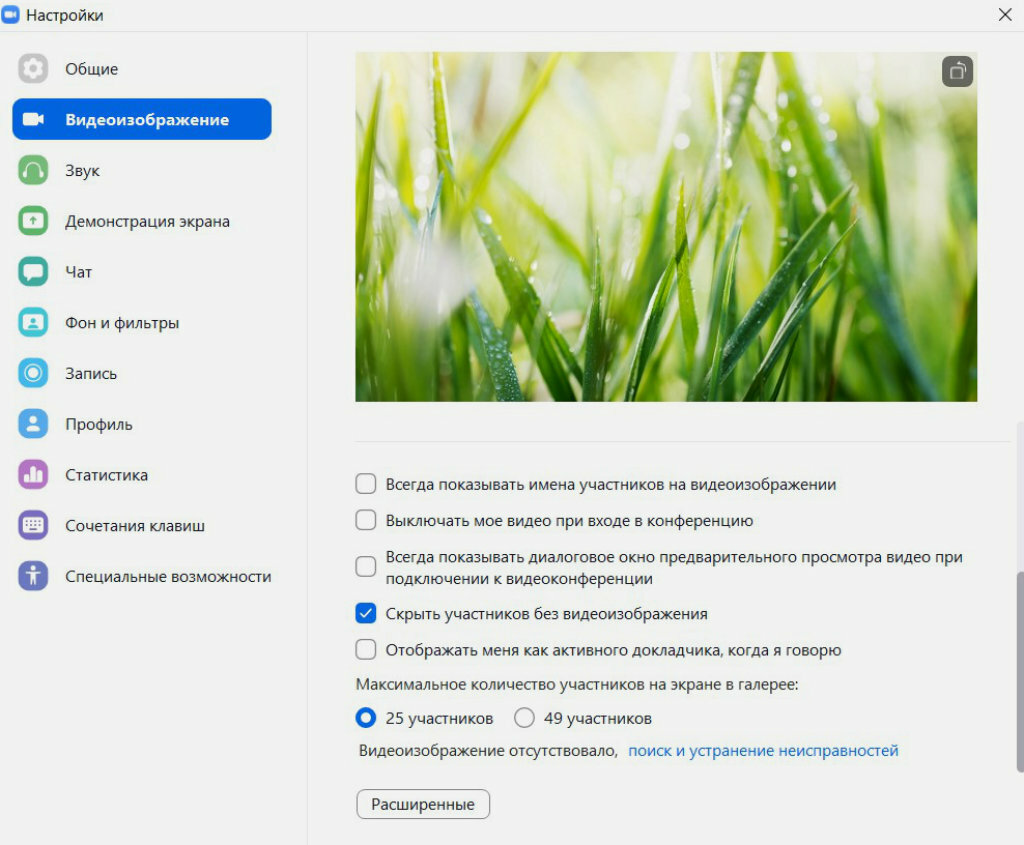The image size is (1024, 845).
Task: Click the Статистика bar chart icon
Action: tap(33, 475)
